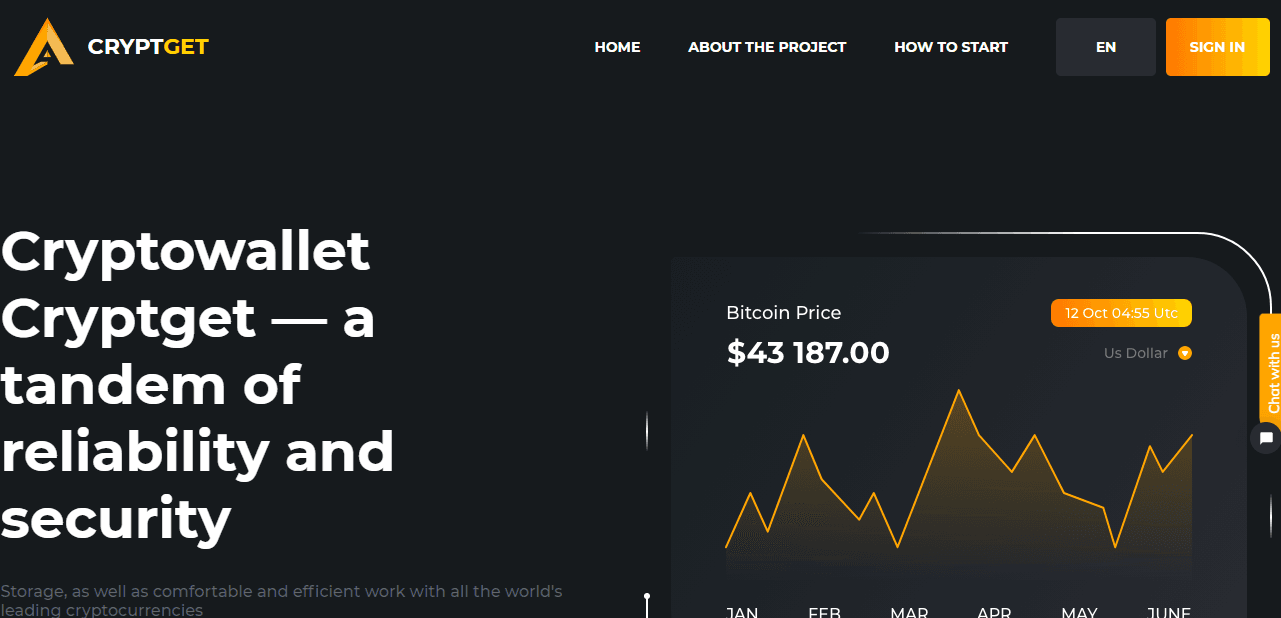This screenshot has width=1281, height=618.
Task: Expand the currency options next to the price
Action: tap(1185, 353)
